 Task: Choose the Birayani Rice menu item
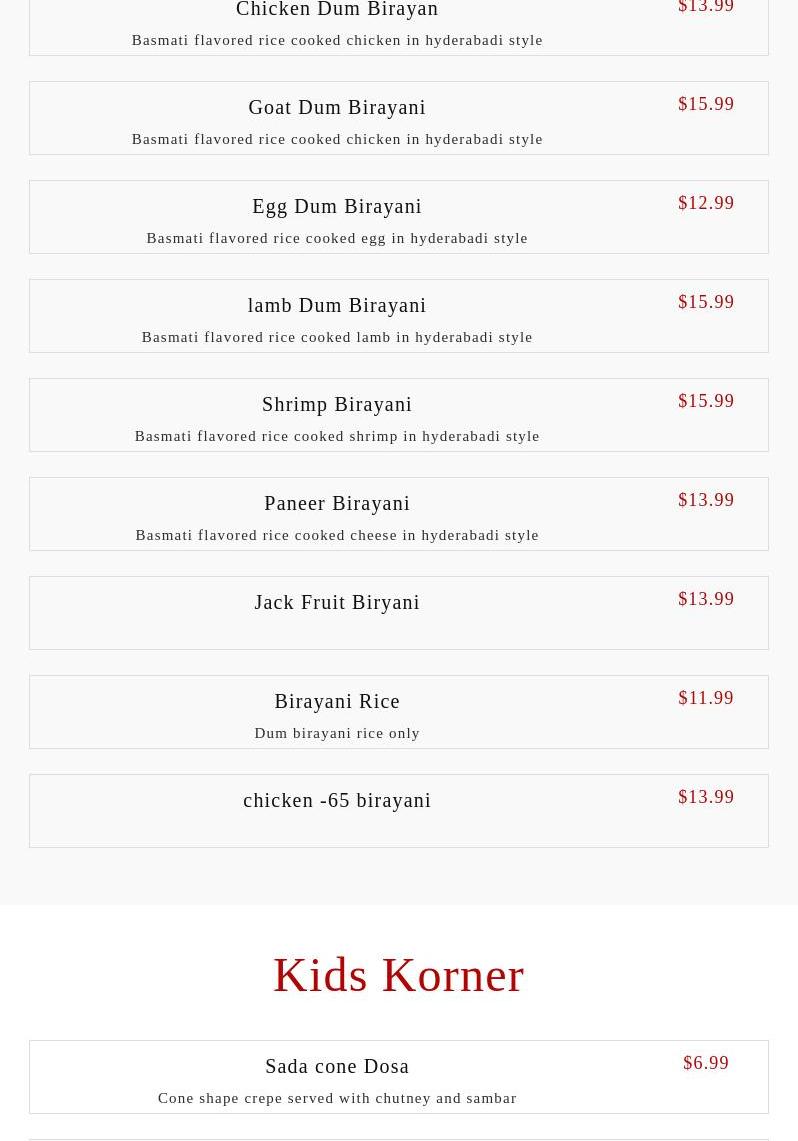click(x=337, y=701)
